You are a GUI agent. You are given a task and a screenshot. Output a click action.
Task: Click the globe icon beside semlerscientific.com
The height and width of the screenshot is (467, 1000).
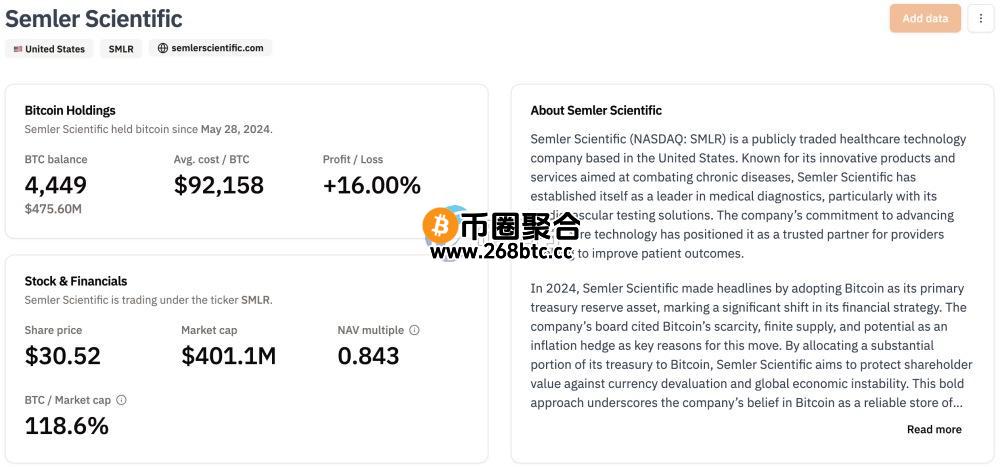(163, 48)
